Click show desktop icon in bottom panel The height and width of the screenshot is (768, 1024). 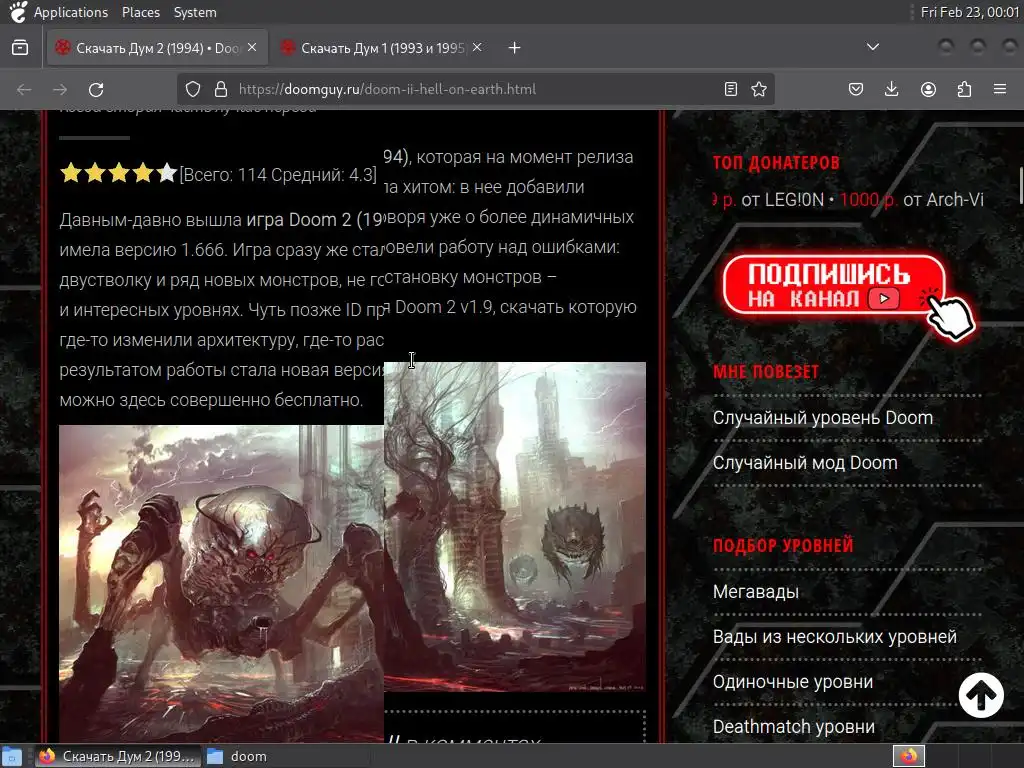tap(12, 756)
